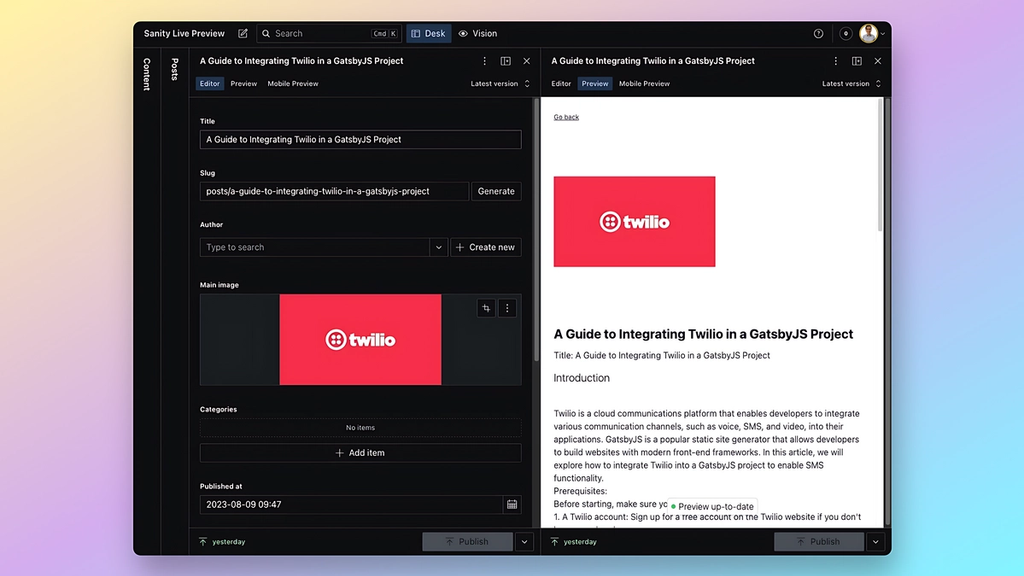Click Create new author button
Screen dimensions: 1024x576
pos(486,248)
